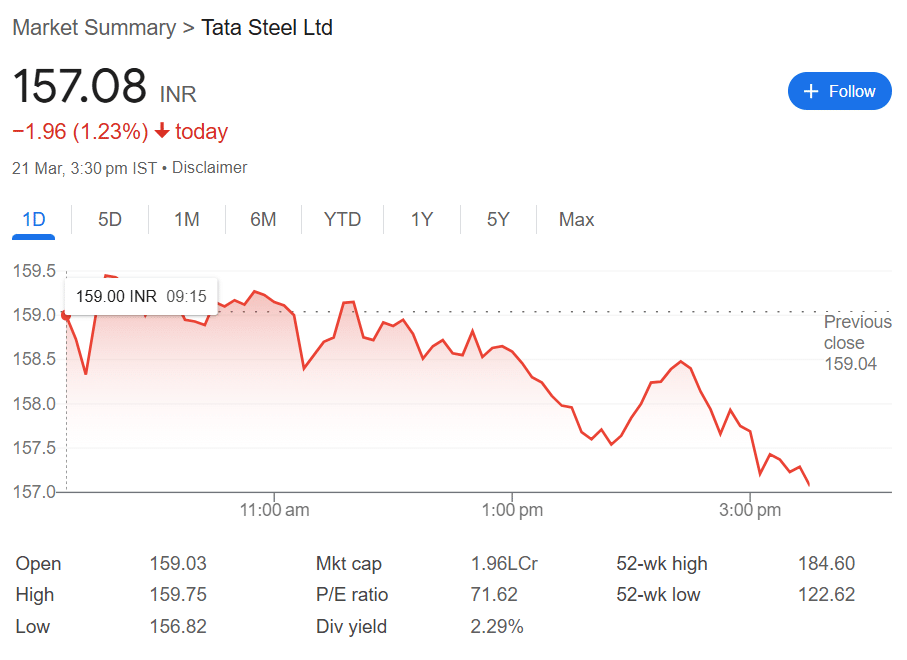Go back to Market Summary
Viewport: 907px width, 660px height.
pyautogui.click(x=94, y=28)
